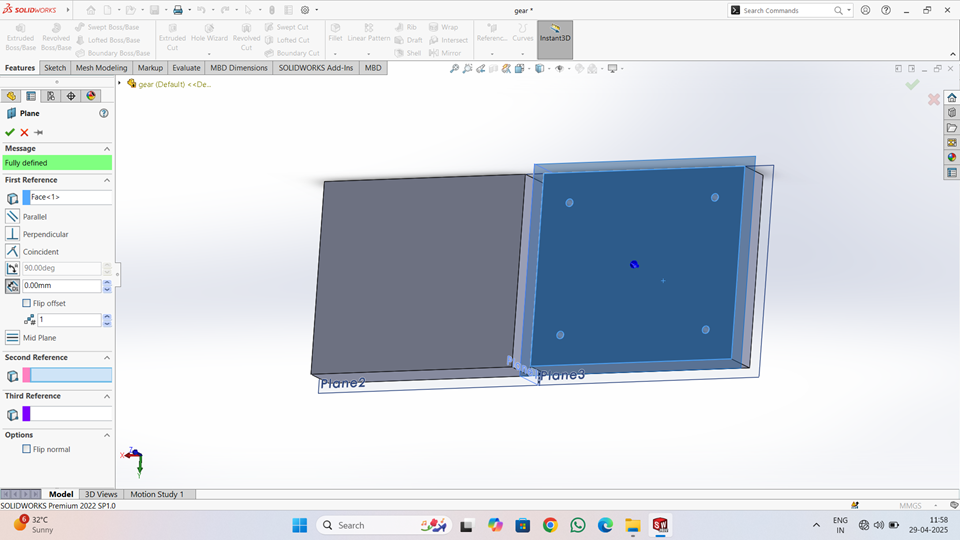Image resolution: width=960 pixels, height=540 pixels.
Task: Collapse the Third Reference section
Action: click(x=107, y=396)
